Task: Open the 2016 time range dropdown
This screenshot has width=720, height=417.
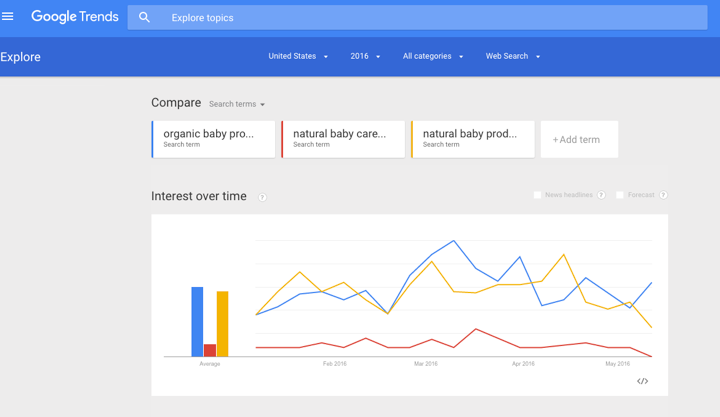Action: [365, 56]
